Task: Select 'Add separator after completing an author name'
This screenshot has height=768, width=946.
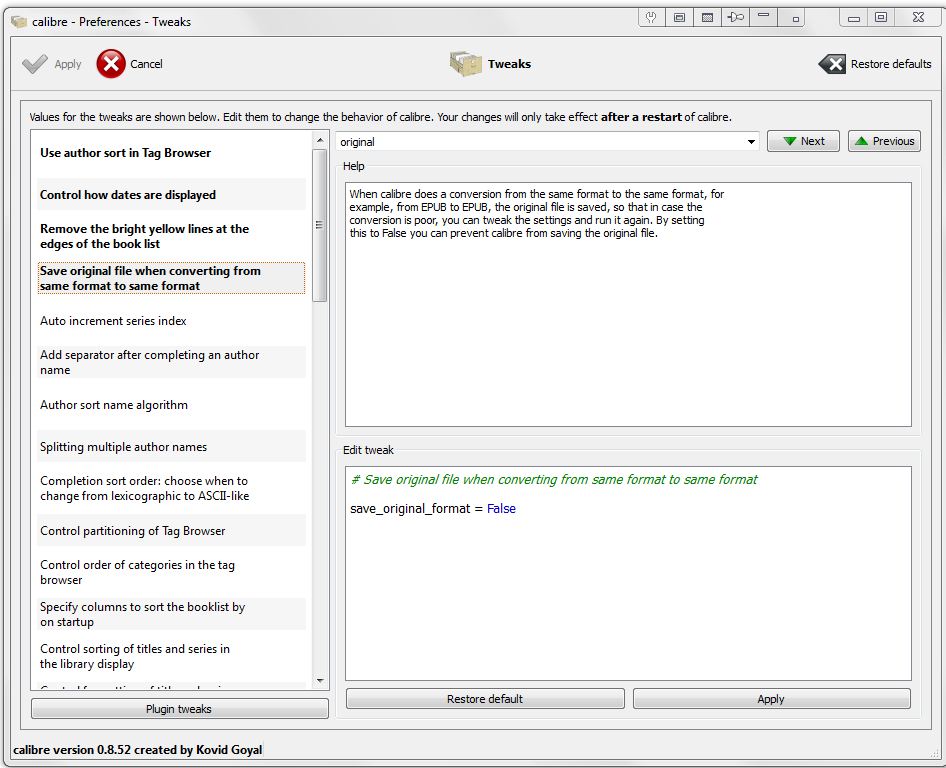Action: (171, 362)
